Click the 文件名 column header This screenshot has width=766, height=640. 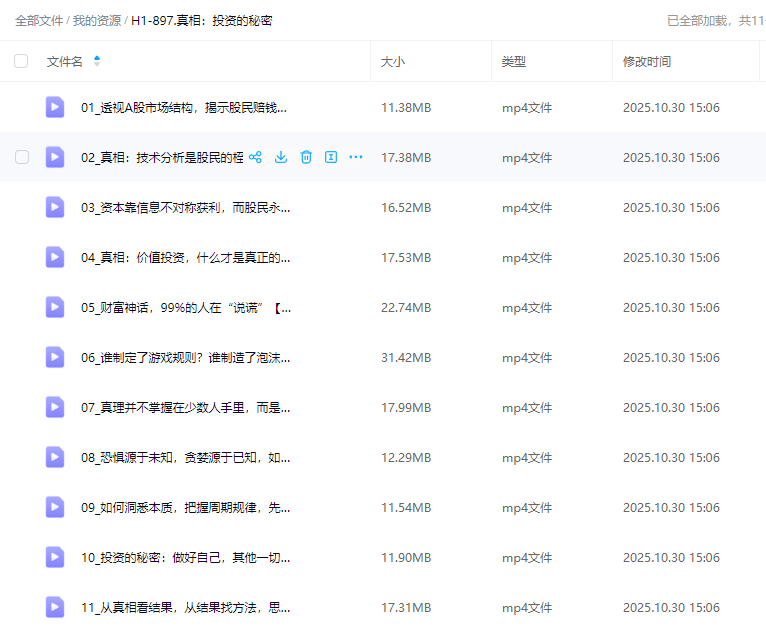pyautogui.click(x=64, y=62)
